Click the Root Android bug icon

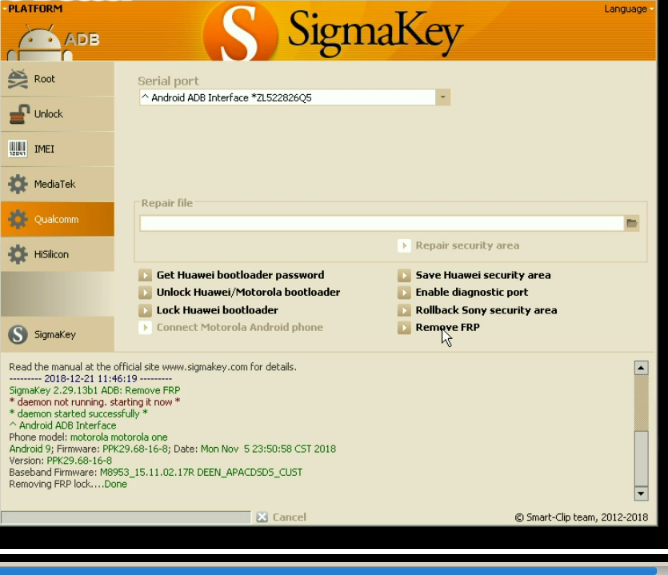(x=18, y=79)
